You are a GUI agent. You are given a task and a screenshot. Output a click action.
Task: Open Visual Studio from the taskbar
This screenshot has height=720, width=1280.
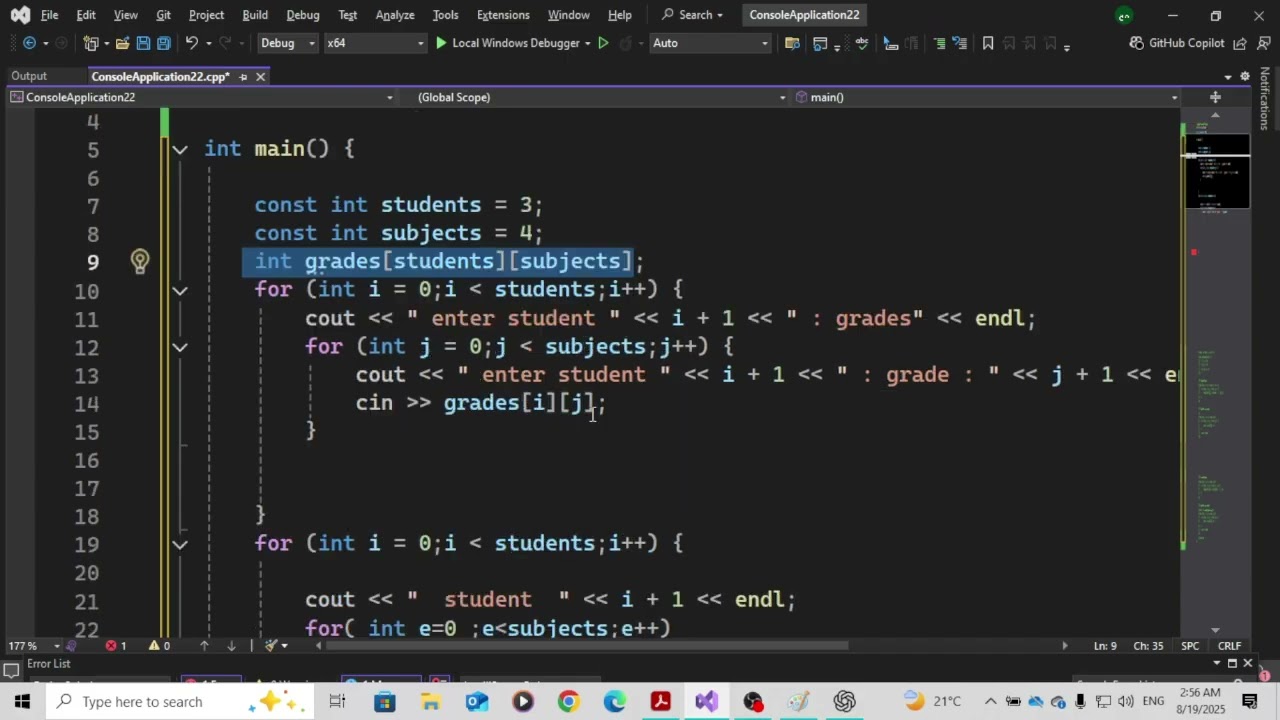coord(707,701)
